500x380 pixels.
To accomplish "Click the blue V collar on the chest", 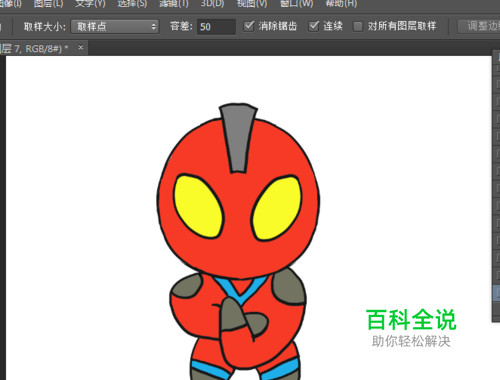I will pyautogui.click(x=240, y=291).
